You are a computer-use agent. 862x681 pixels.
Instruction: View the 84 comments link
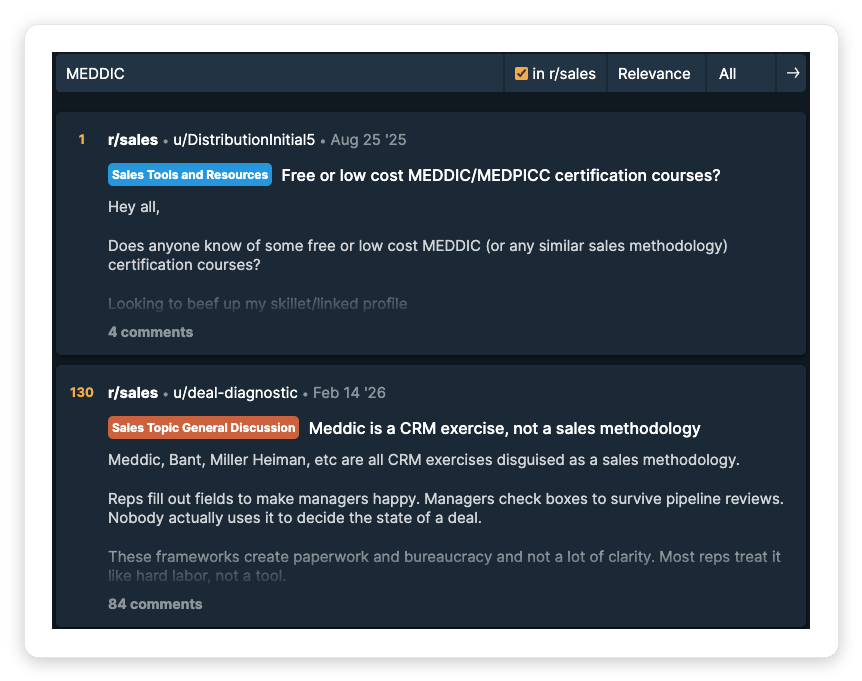[155, 604]
